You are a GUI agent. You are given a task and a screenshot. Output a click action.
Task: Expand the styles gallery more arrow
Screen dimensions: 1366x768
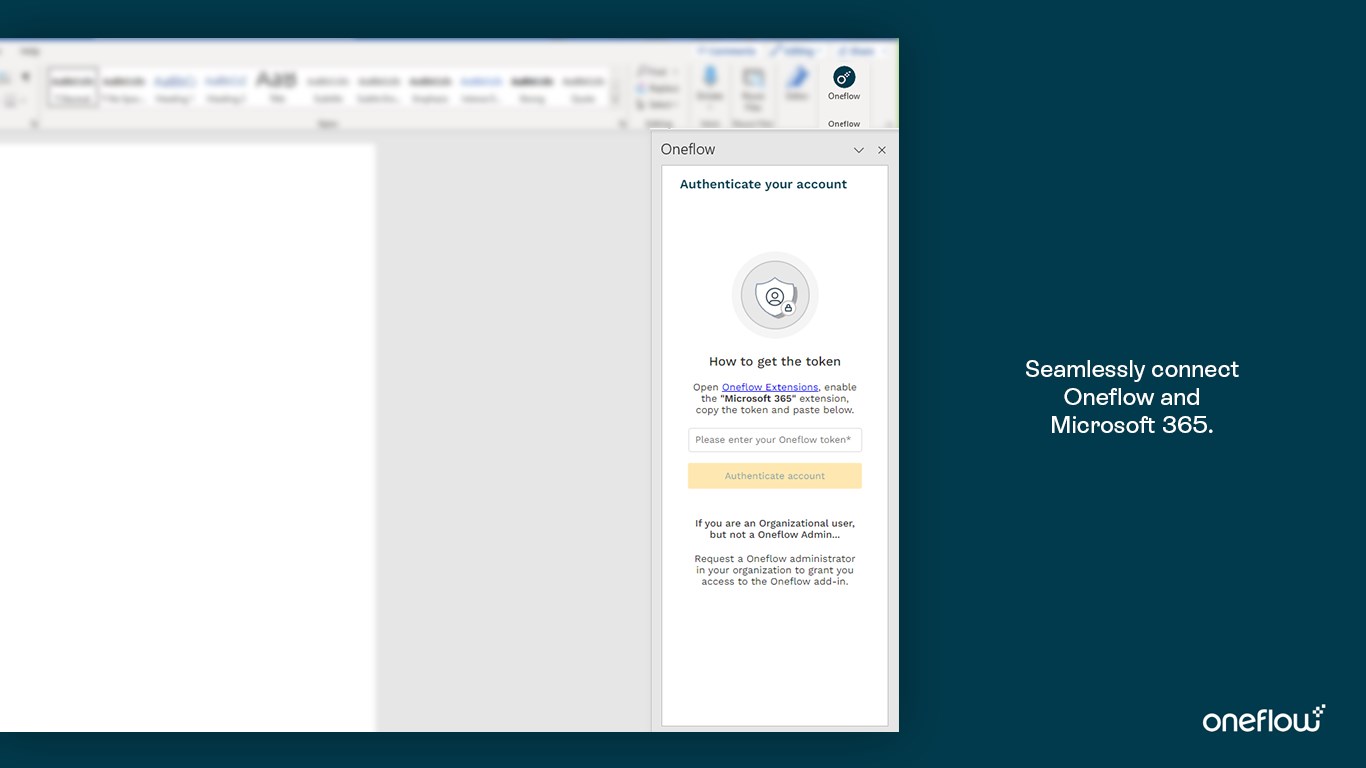(615, 101)
